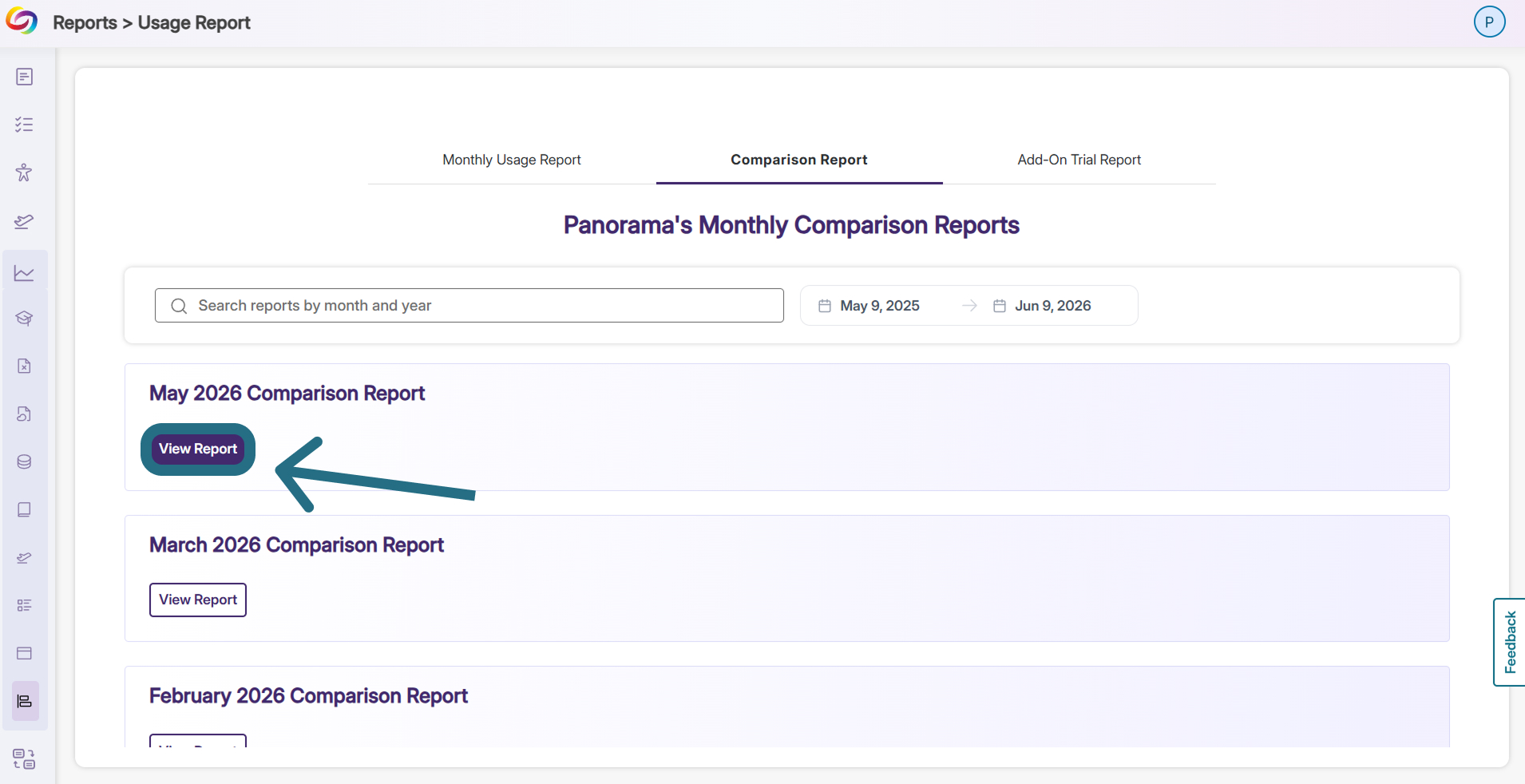Click the upper airplane takeoff sidebar icon
1525x784 pixels.
[25, 221]
